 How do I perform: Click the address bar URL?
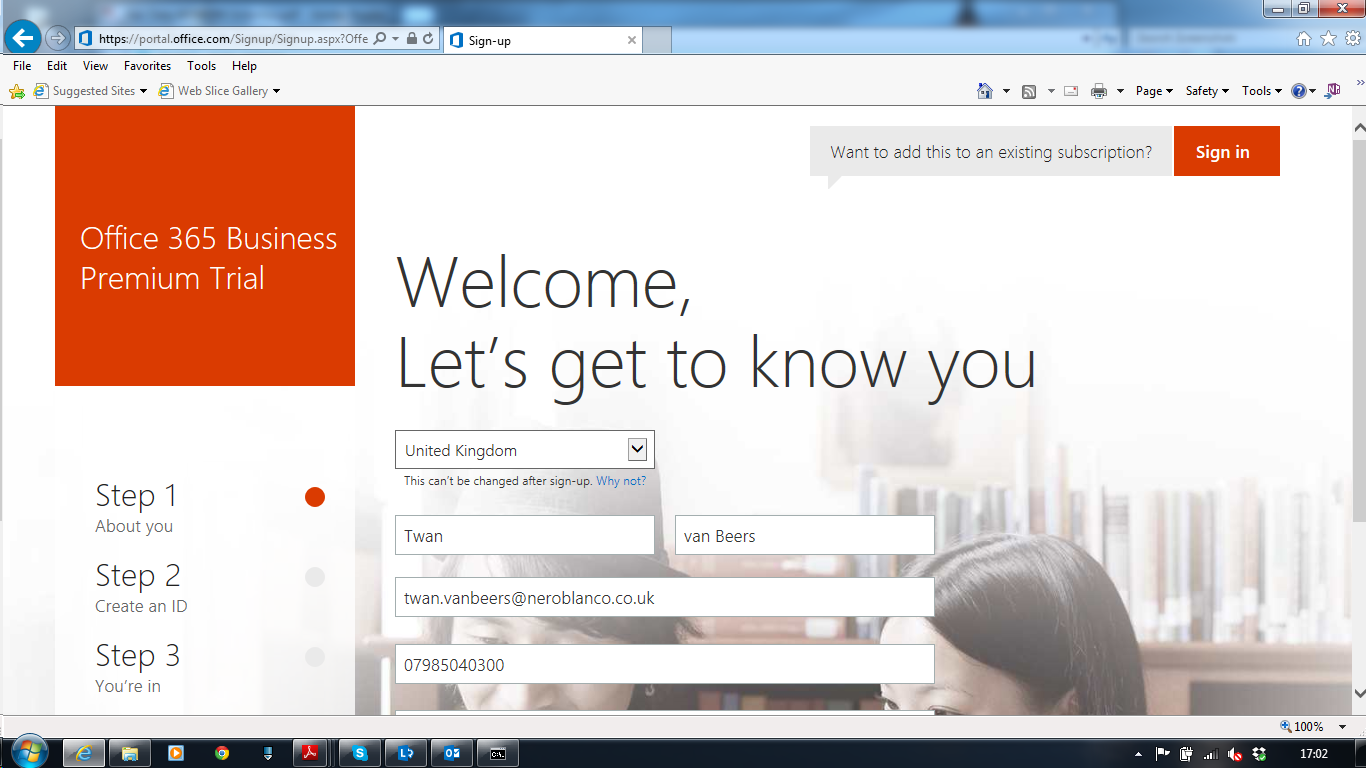(x=234, y=39)
